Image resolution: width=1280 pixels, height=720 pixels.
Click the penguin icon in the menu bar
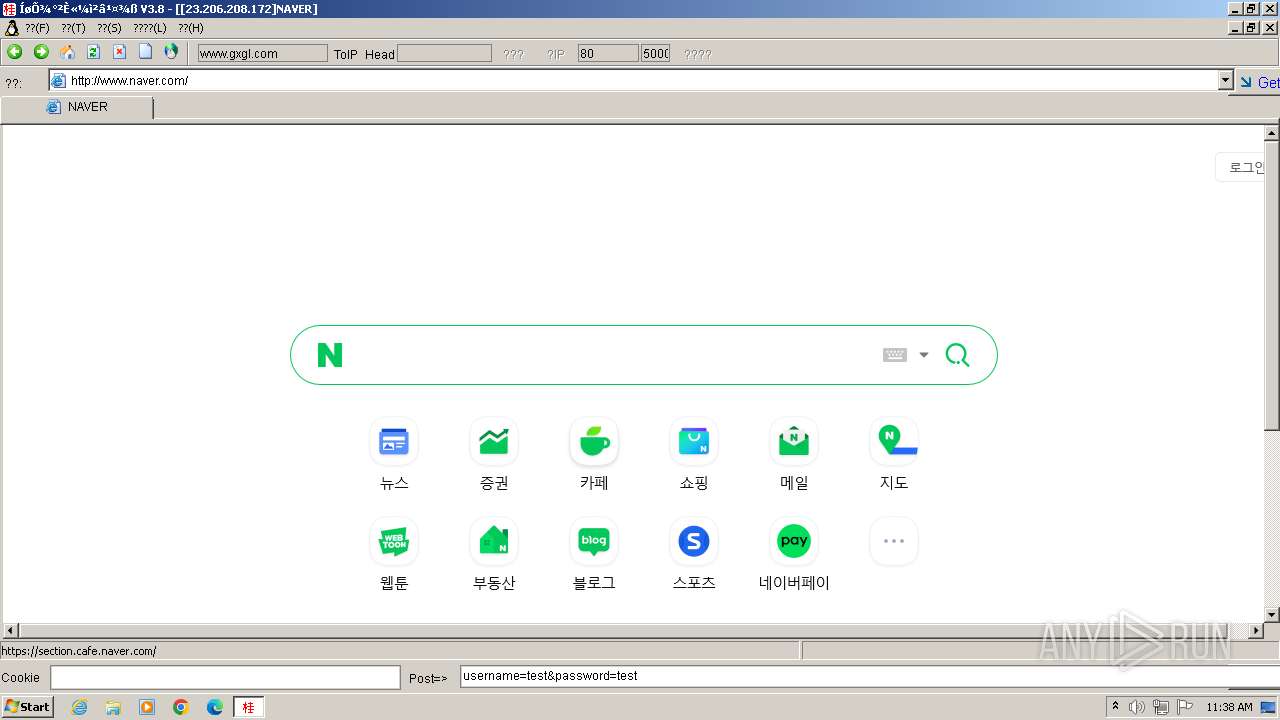coord(11,28)
